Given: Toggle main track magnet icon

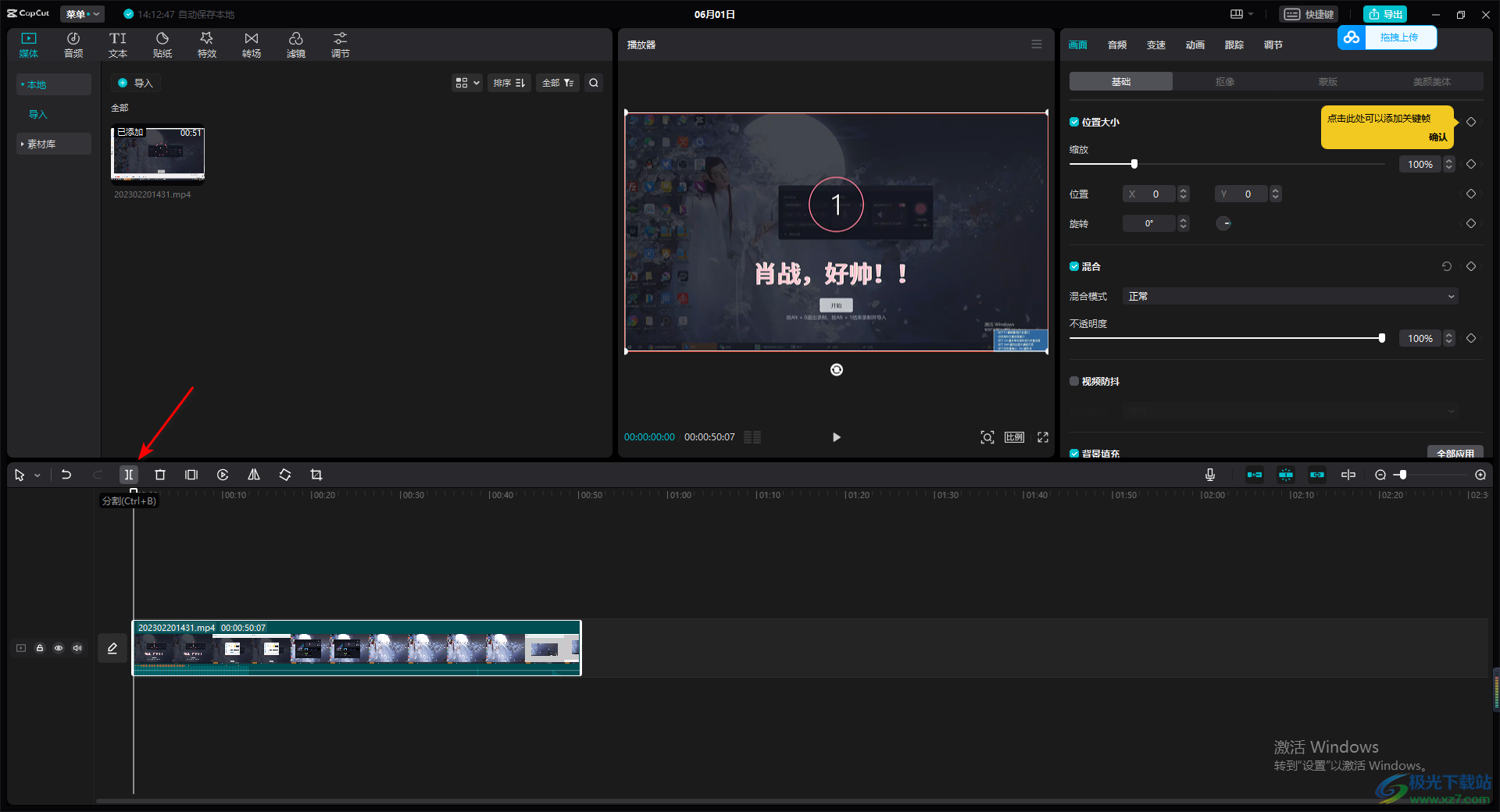Looking at the screenshot, I should pyautogui.click(x=1255, y=475).
